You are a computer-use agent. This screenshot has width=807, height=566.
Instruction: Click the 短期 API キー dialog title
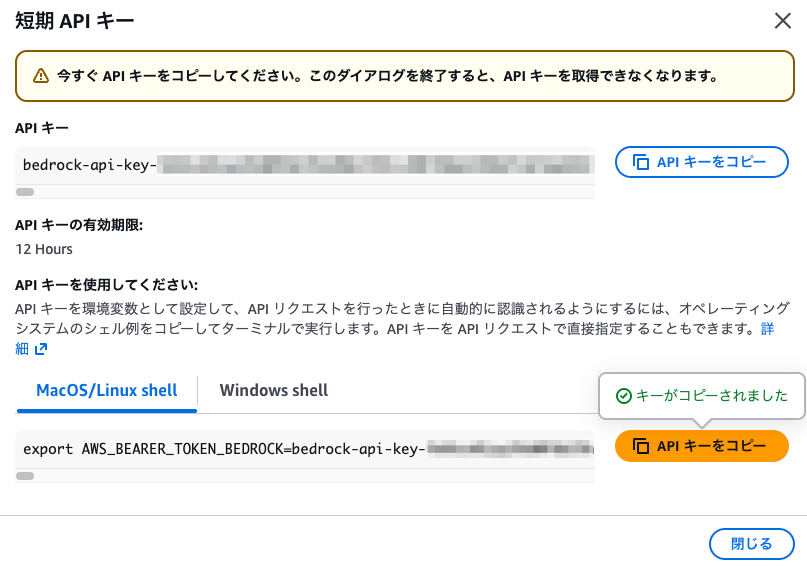click(x=74, y=20)
